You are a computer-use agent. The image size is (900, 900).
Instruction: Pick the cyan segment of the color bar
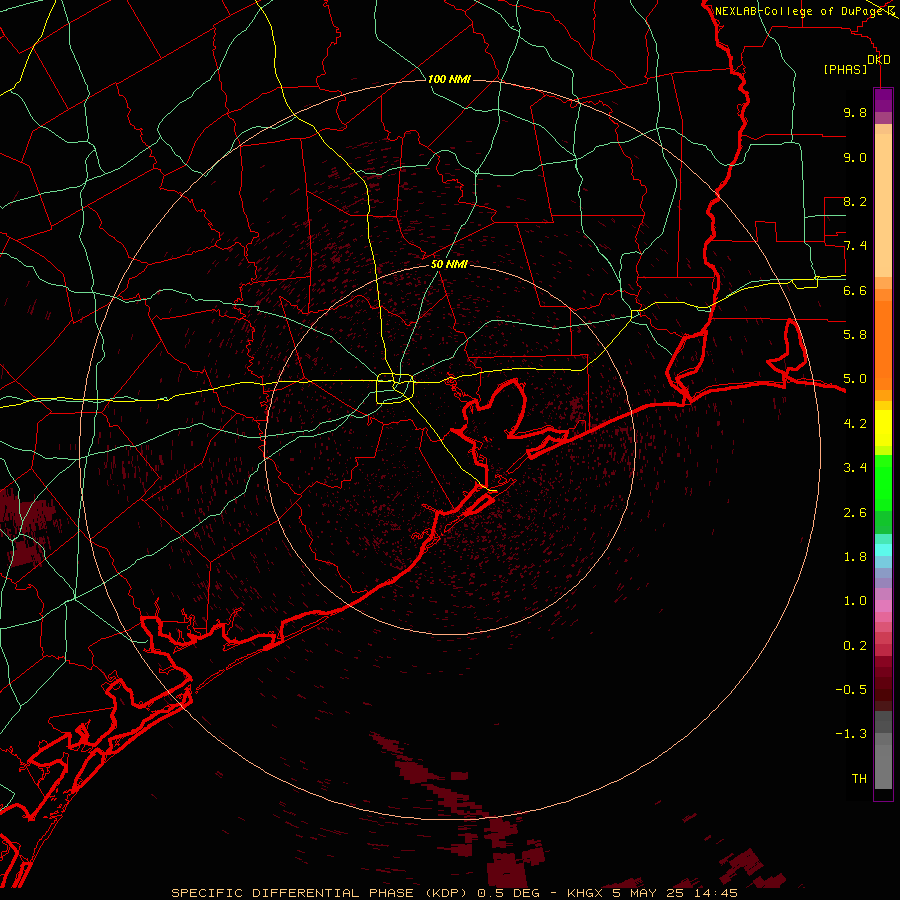tap(883, 550)
